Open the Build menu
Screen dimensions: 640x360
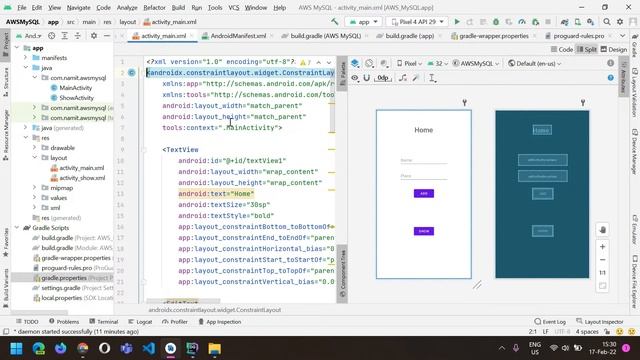point(178,7)
